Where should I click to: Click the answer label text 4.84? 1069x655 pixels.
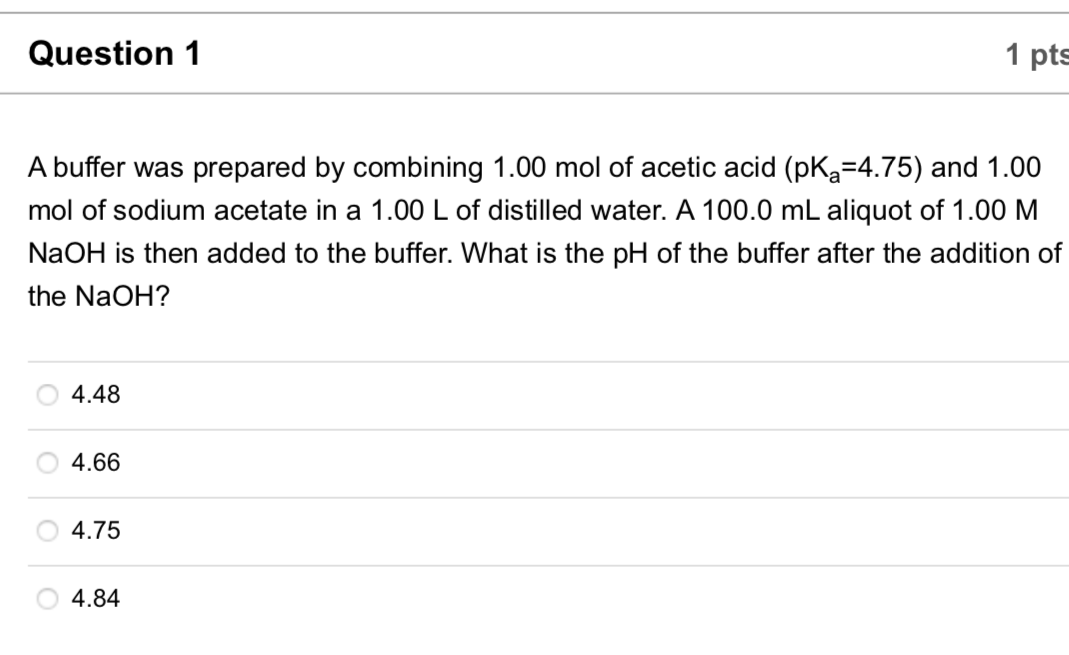(x=94, y=598)
